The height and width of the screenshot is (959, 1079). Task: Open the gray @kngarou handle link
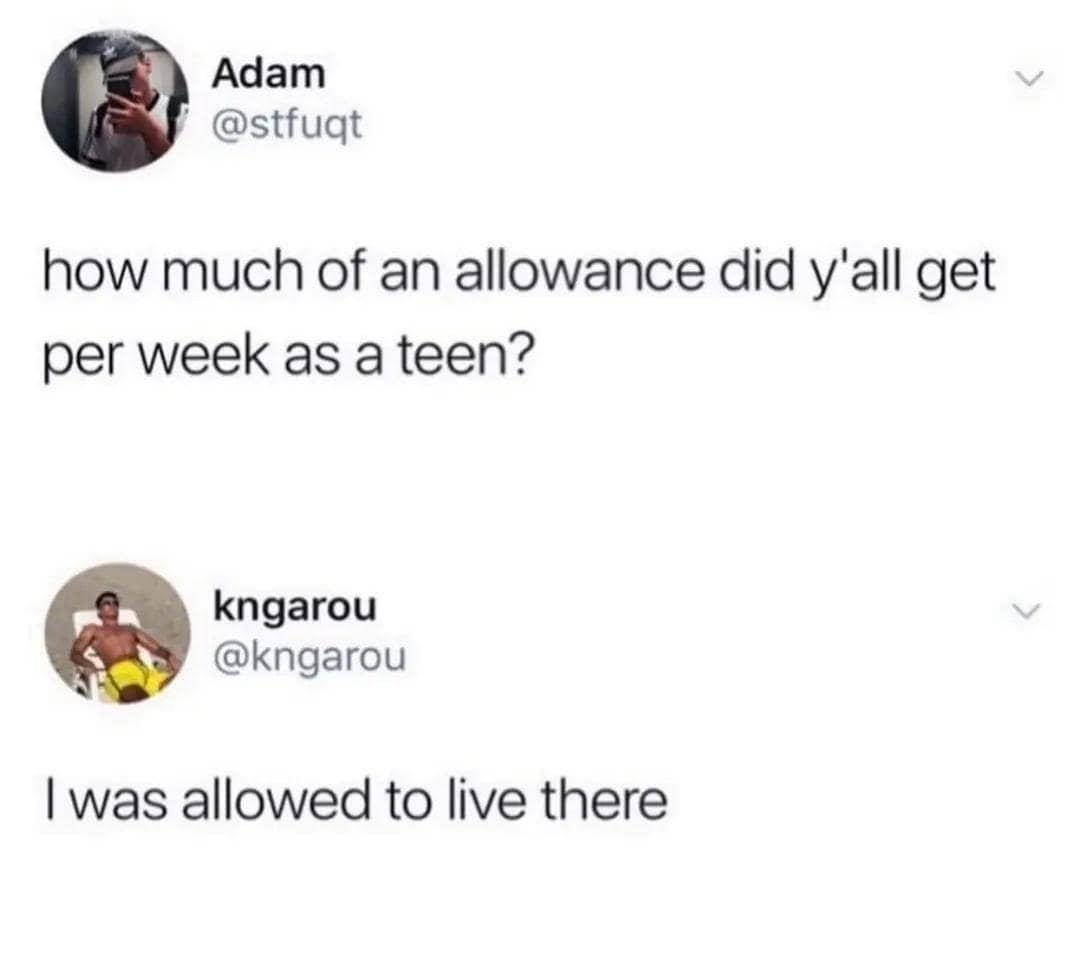tap(310, 658)
